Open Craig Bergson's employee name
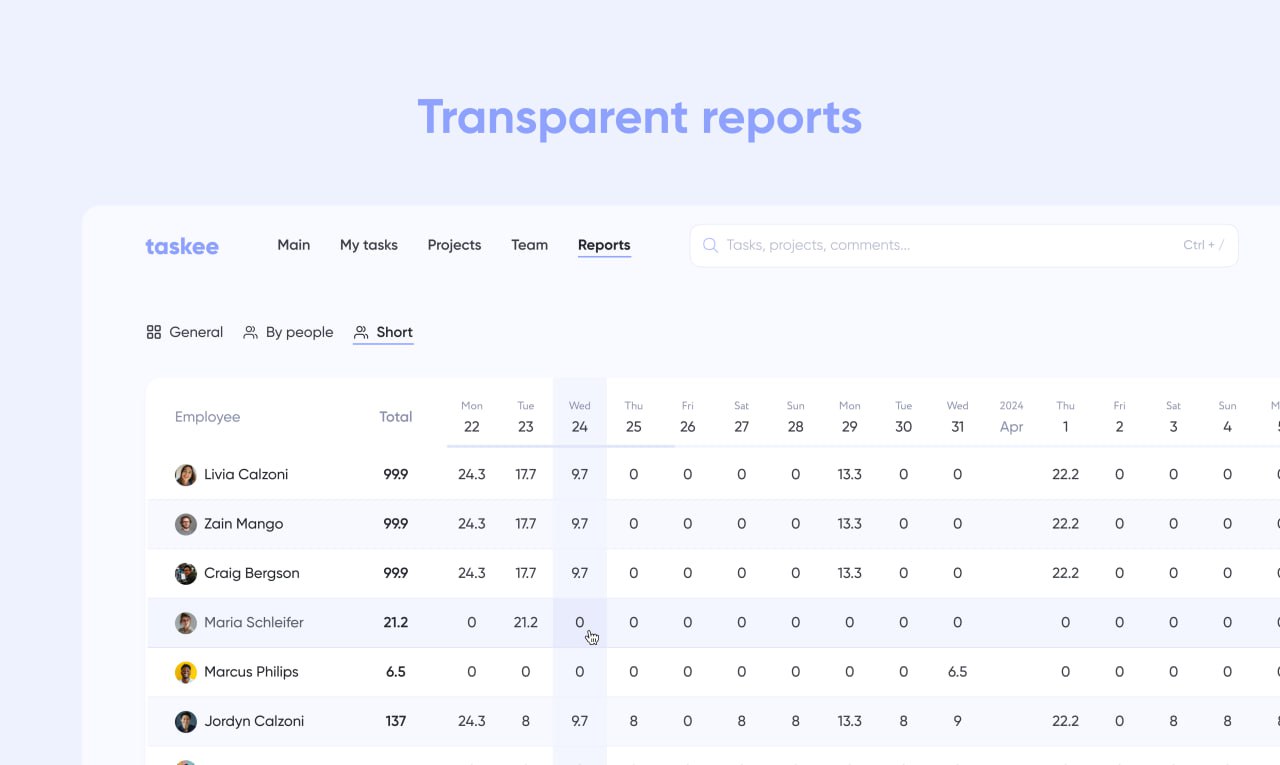This screenshot has height=765, width=1280. tap(252, 573)
